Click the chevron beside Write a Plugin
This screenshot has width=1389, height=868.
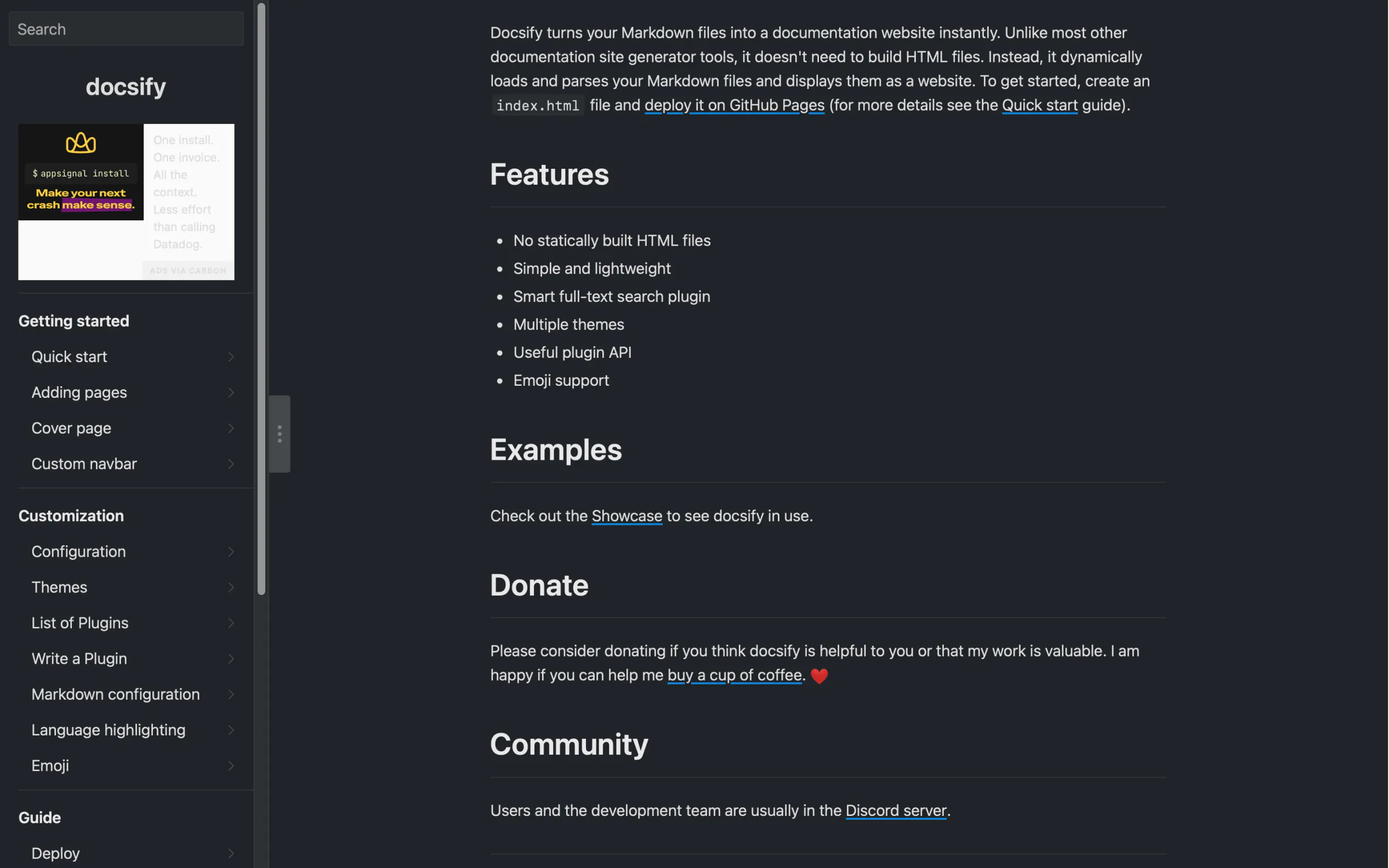231,659
